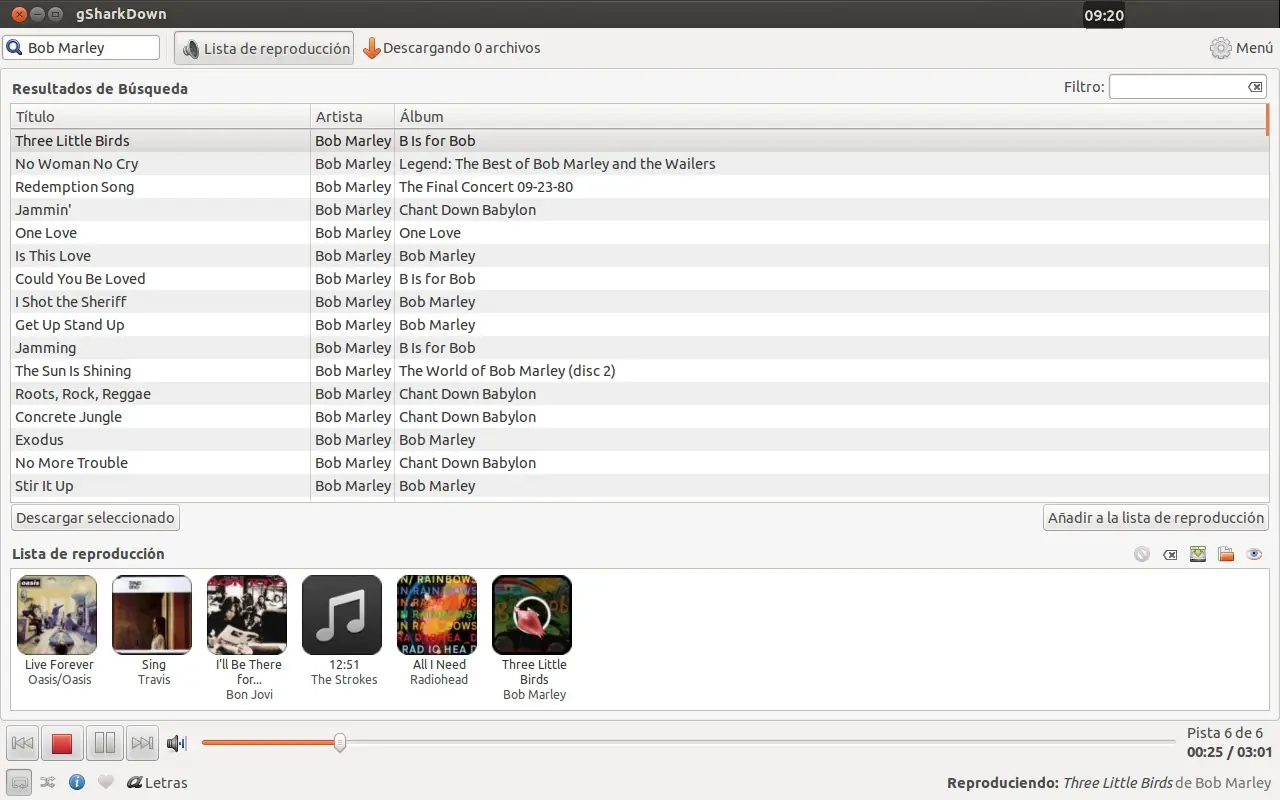Toggle the eye view icon in playlist
This screenshot has height=800, width=1280.
1255,554
